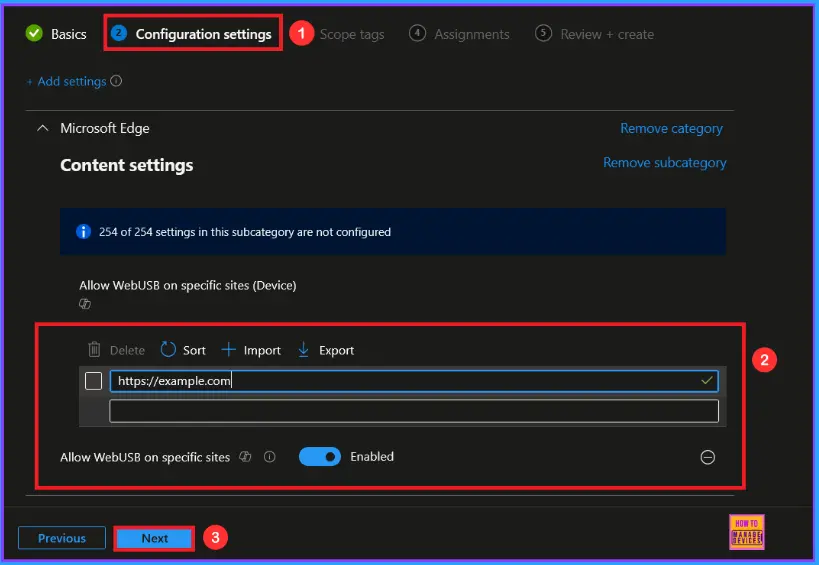This screenshot has height=565, width=819.
Task: Click the green Basics completed checkmark icon
Action: click(34, 34)
